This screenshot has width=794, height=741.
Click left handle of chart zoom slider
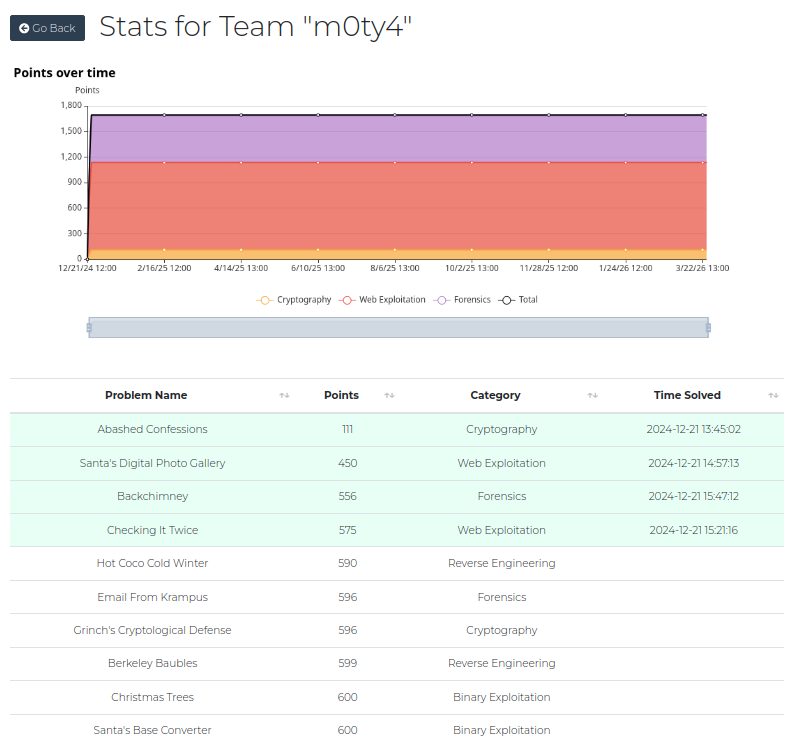coord(89,327)
